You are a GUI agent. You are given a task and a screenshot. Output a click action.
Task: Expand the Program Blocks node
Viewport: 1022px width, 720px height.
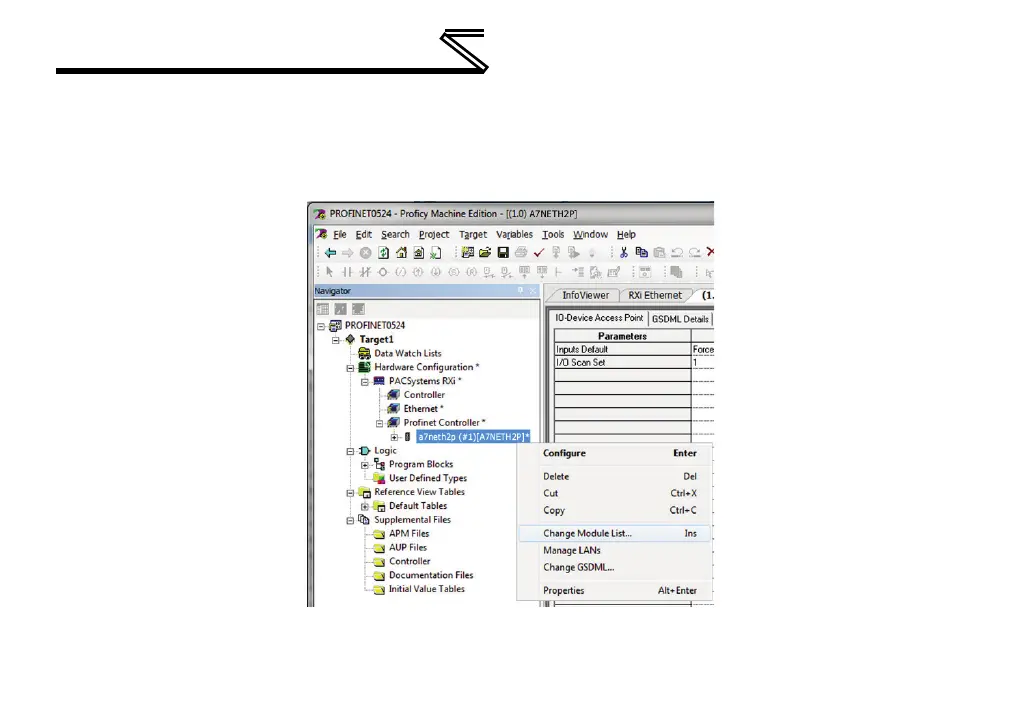[x=365, y=465]
